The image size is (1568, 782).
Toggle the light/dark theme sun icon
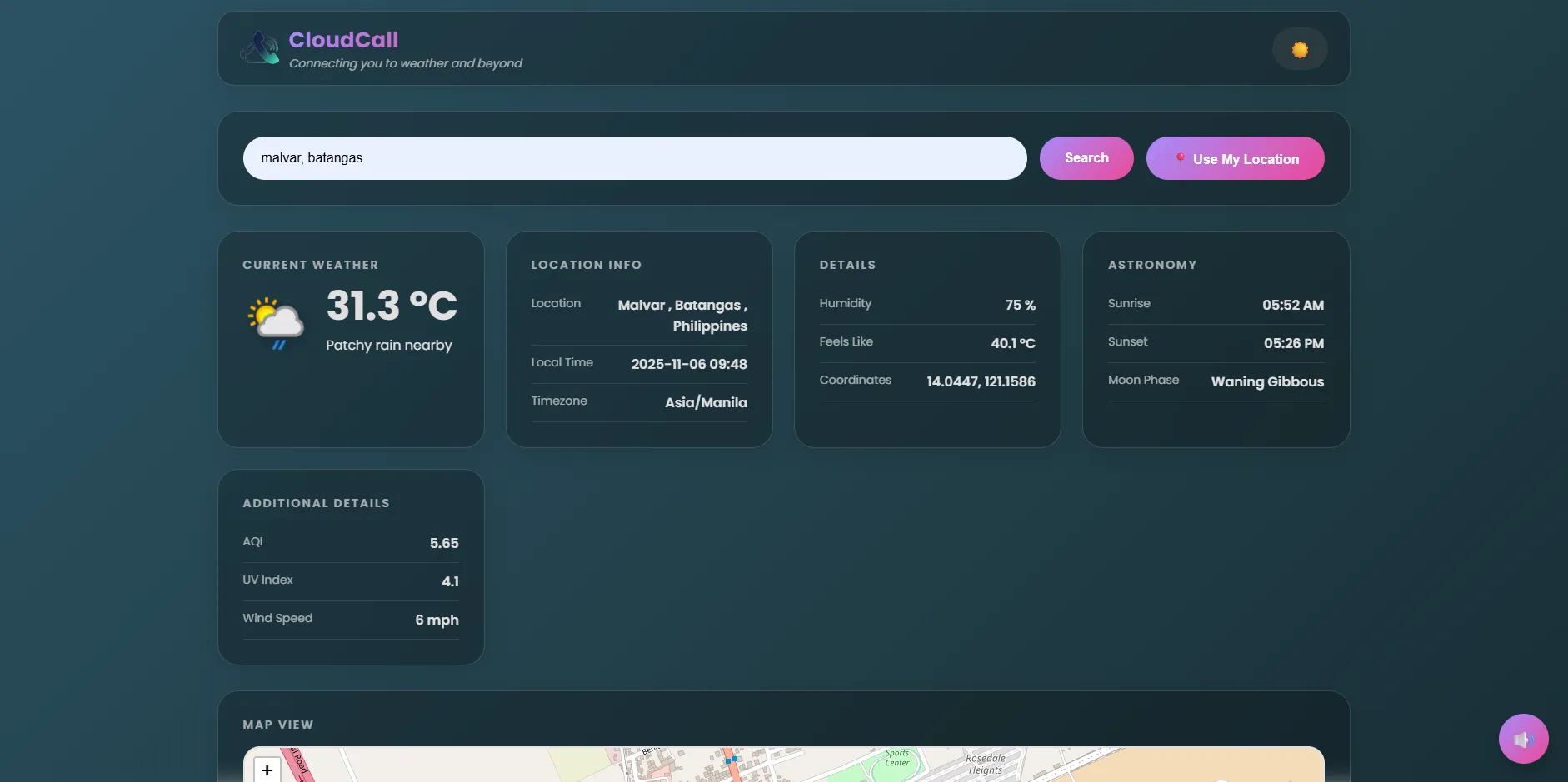tap(1299, 50)
